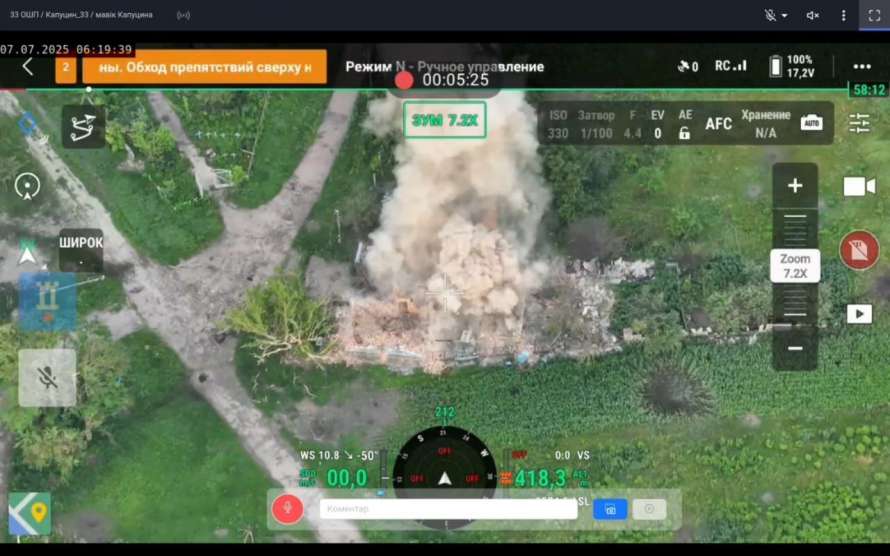Switch to the ШИРОК wide camera view
The image size is (890, 556).
pyautogui.click(x=81, y=250)
